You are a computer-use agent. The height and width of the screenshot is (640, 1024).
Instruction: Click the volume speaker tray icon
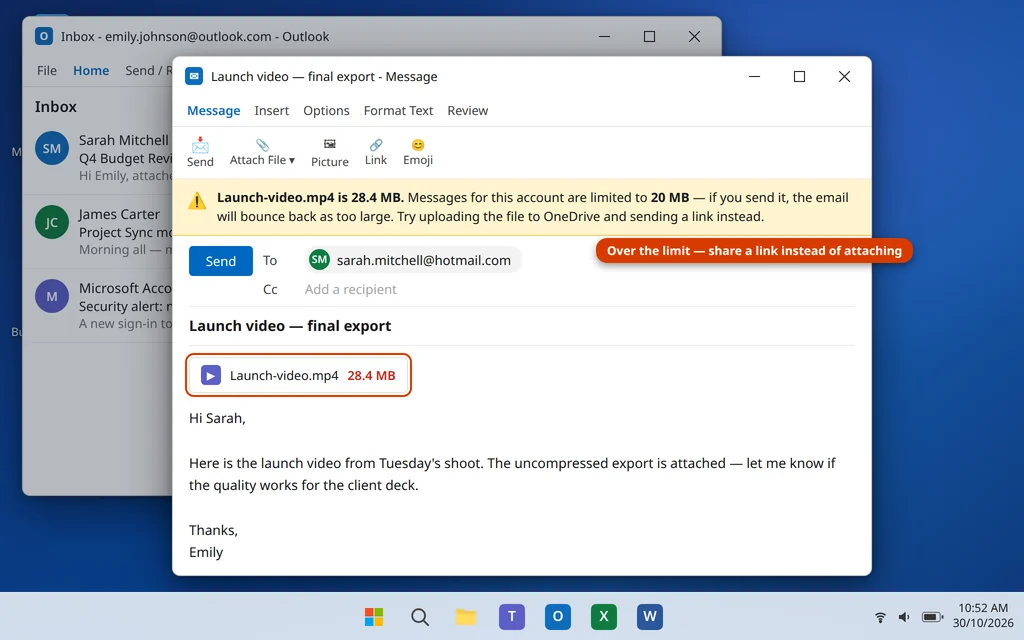tap(904, 616)
